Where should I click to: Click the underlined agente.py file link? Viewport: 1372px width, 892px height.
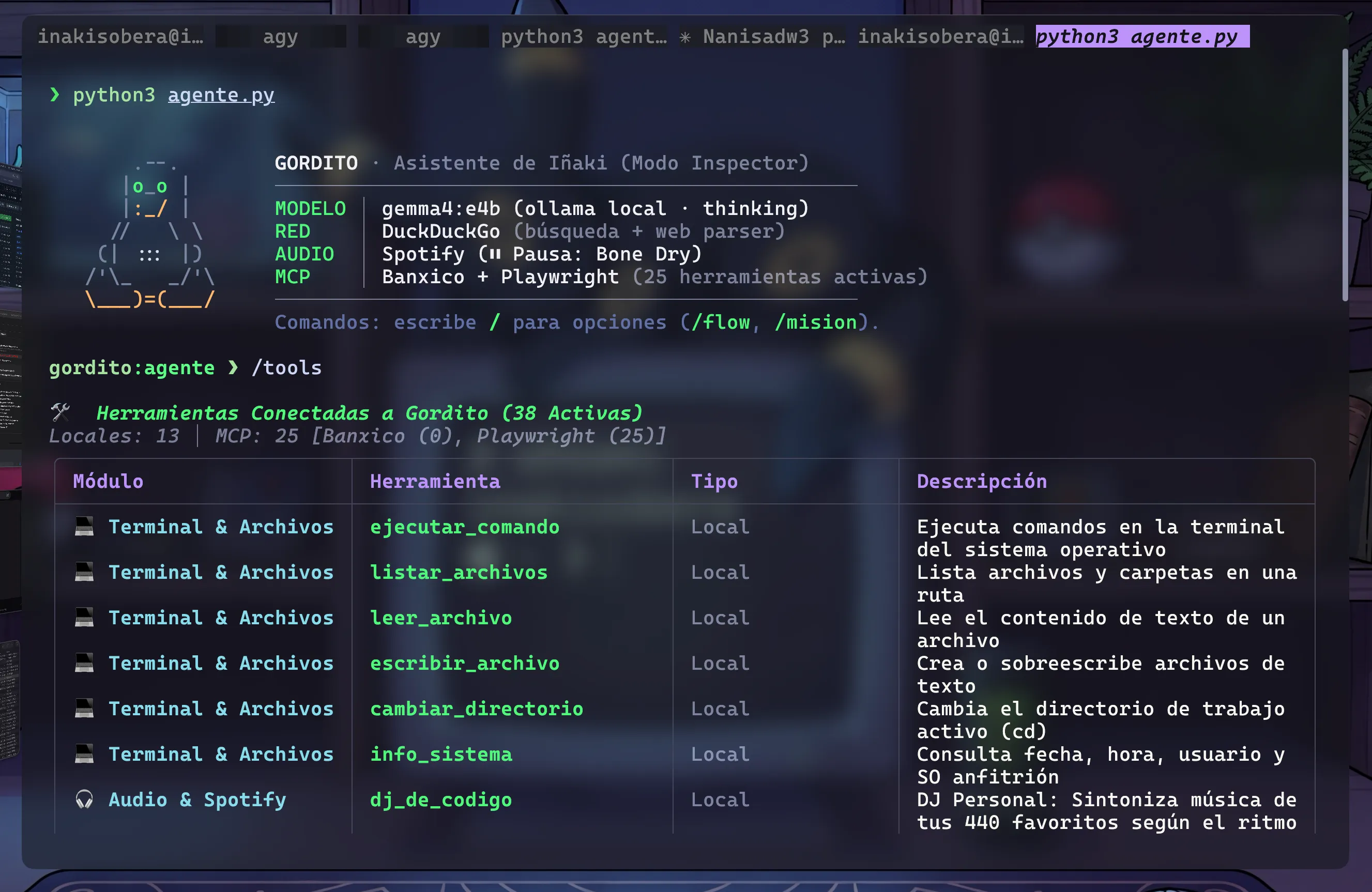pyautogui.click(x=221, y=95)
